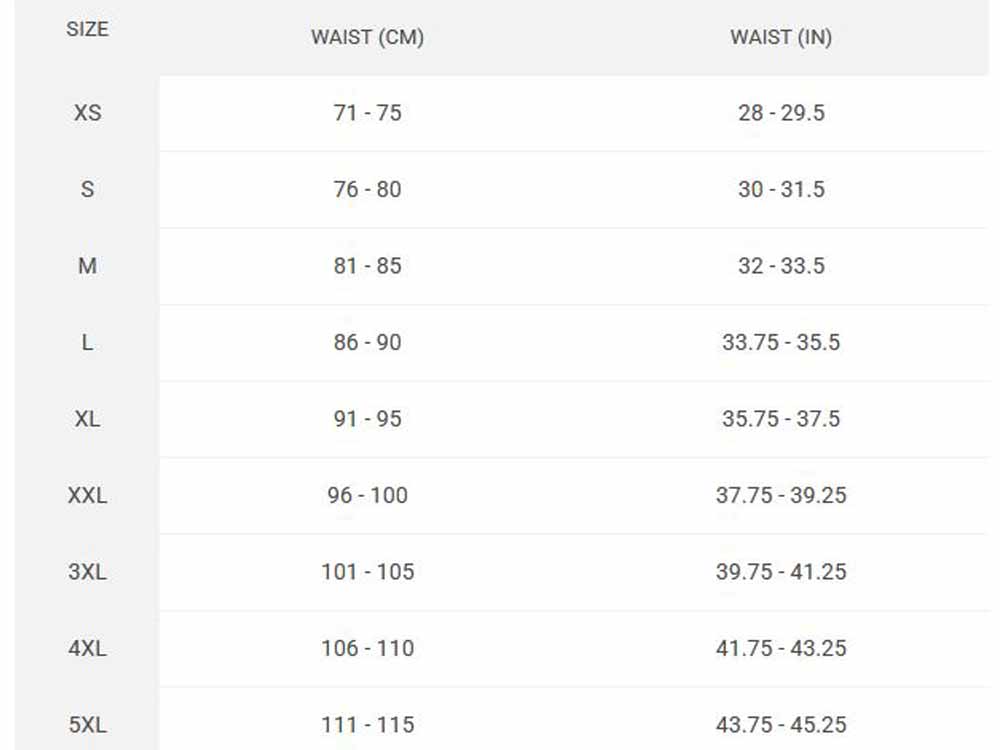This screenshot has width=1000, height=750.
Task: Click the XXL size label
Action: [87, 495]
